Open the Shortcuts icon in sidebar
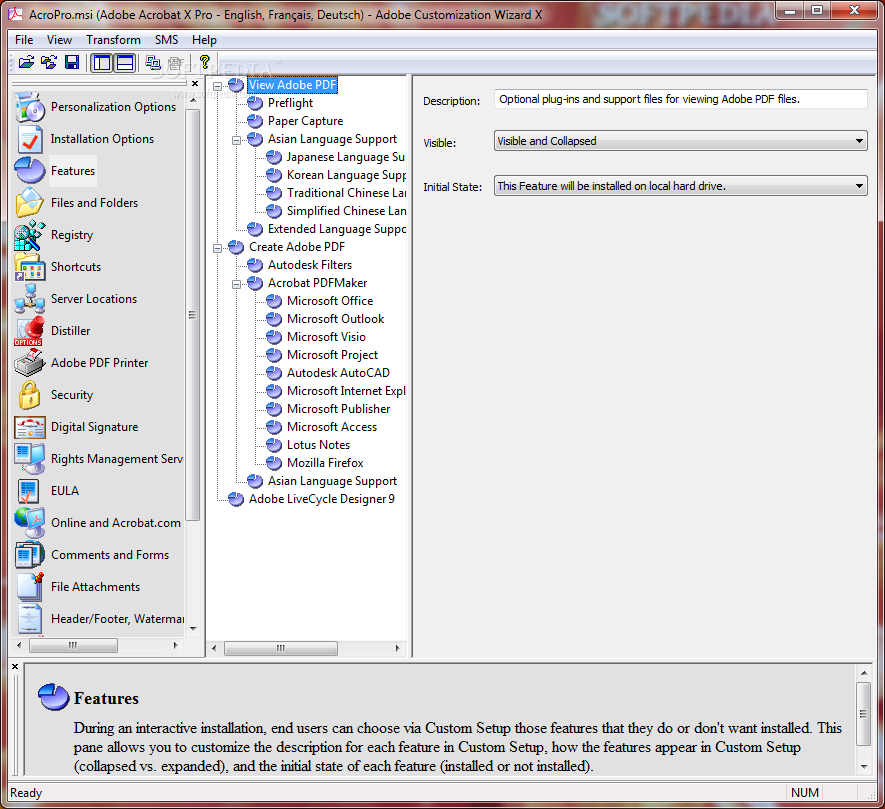Image resolution: width=885 pixels, height=809 pixels. (x=30, y=266)
